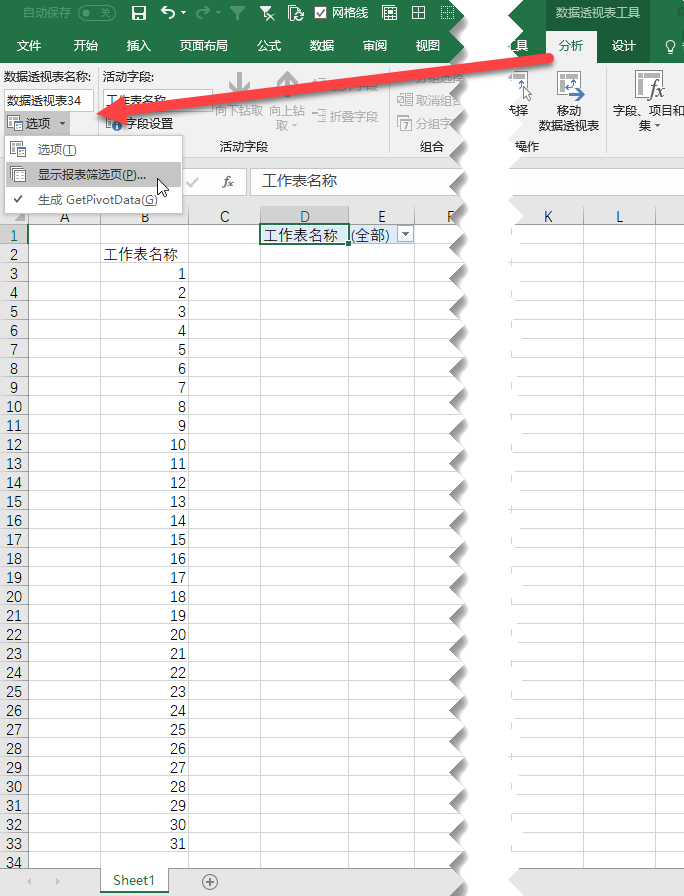Click the add new sheet plus icon

209,881
